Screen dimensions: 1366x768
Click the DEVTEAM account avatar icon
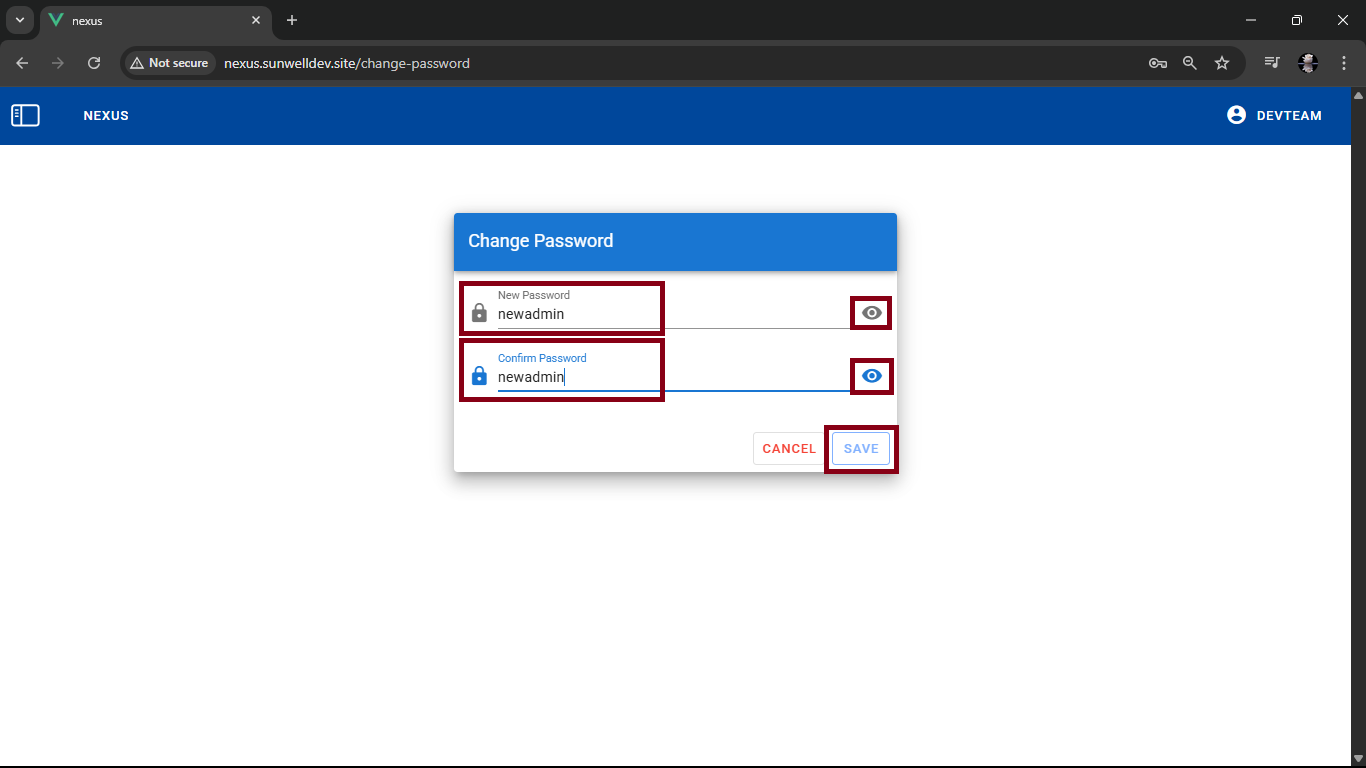[x=1236, y=115]
